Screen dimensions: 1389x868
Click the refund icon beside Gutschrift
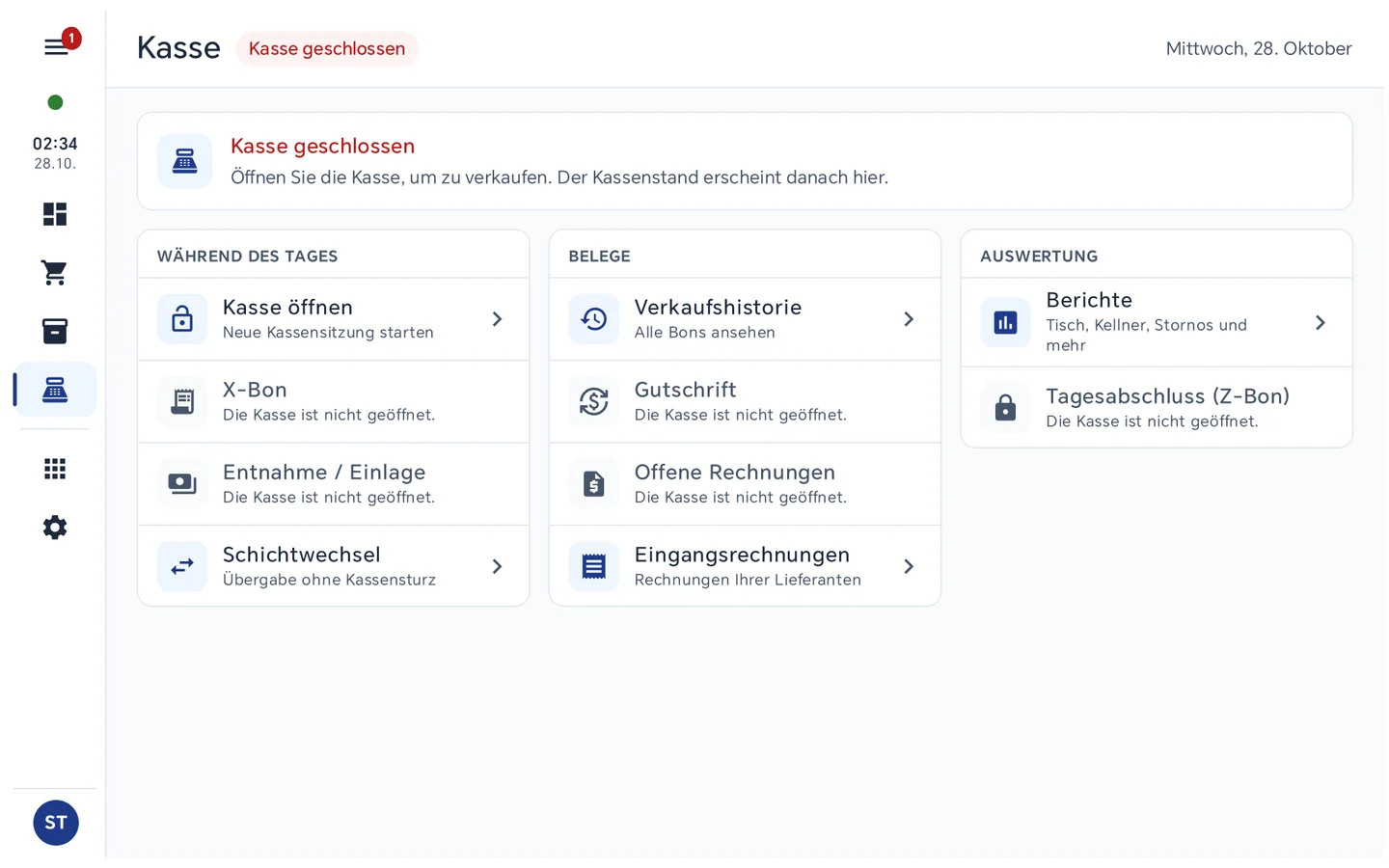594,401
